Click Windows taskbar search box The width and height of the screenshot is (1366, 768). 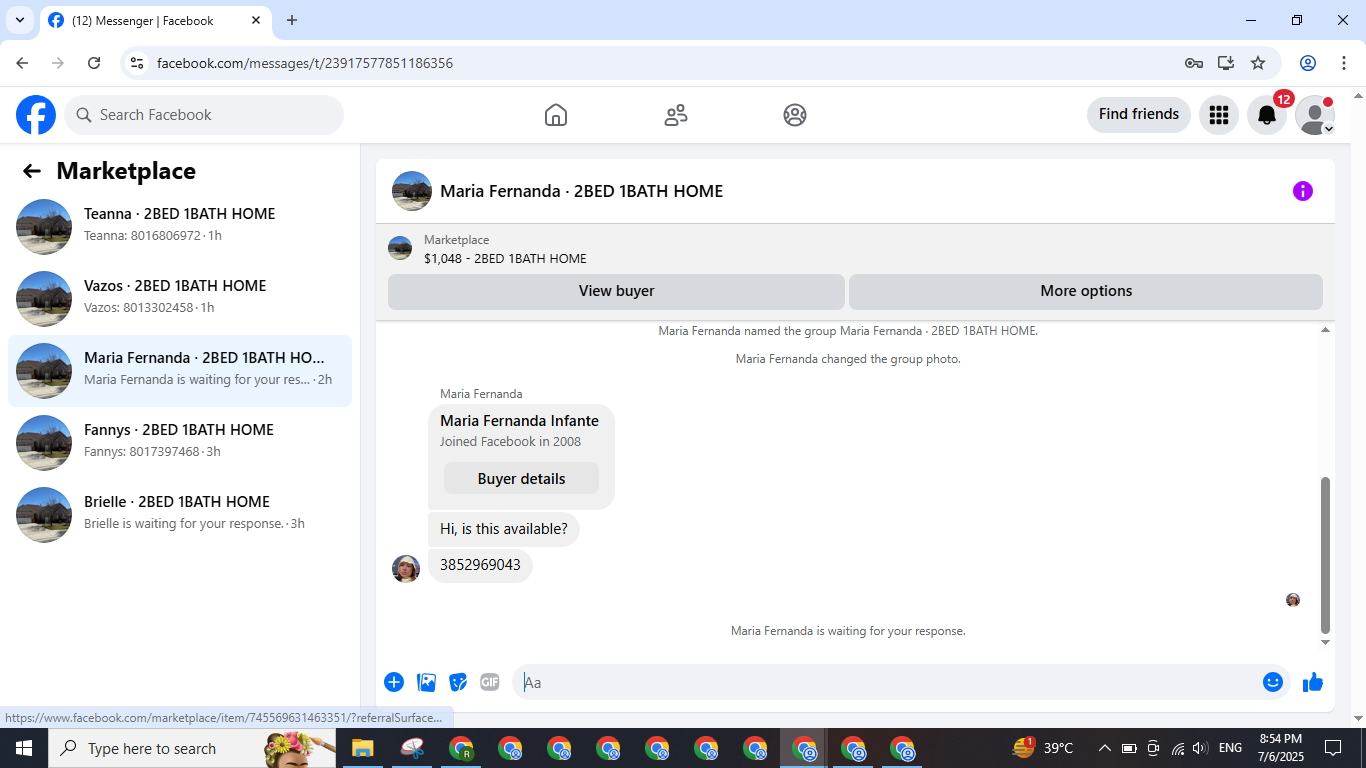[192, 748]
